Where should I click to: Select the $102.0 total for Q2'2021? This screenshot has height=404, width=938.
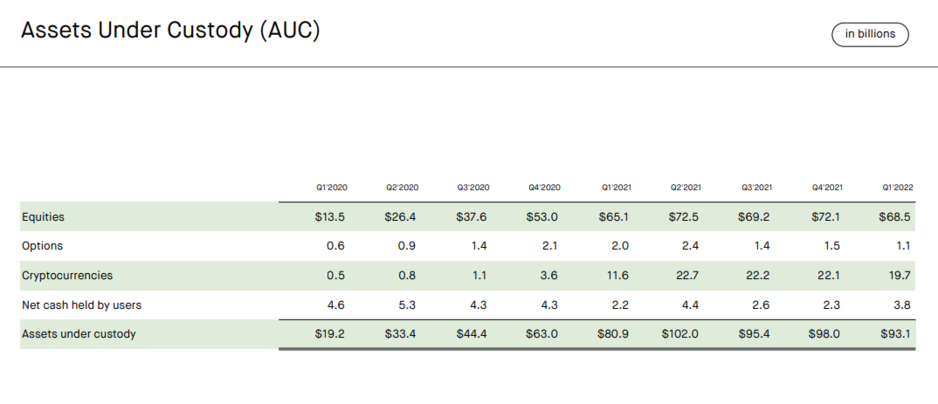pyautogui.click(x=680, y=334)
